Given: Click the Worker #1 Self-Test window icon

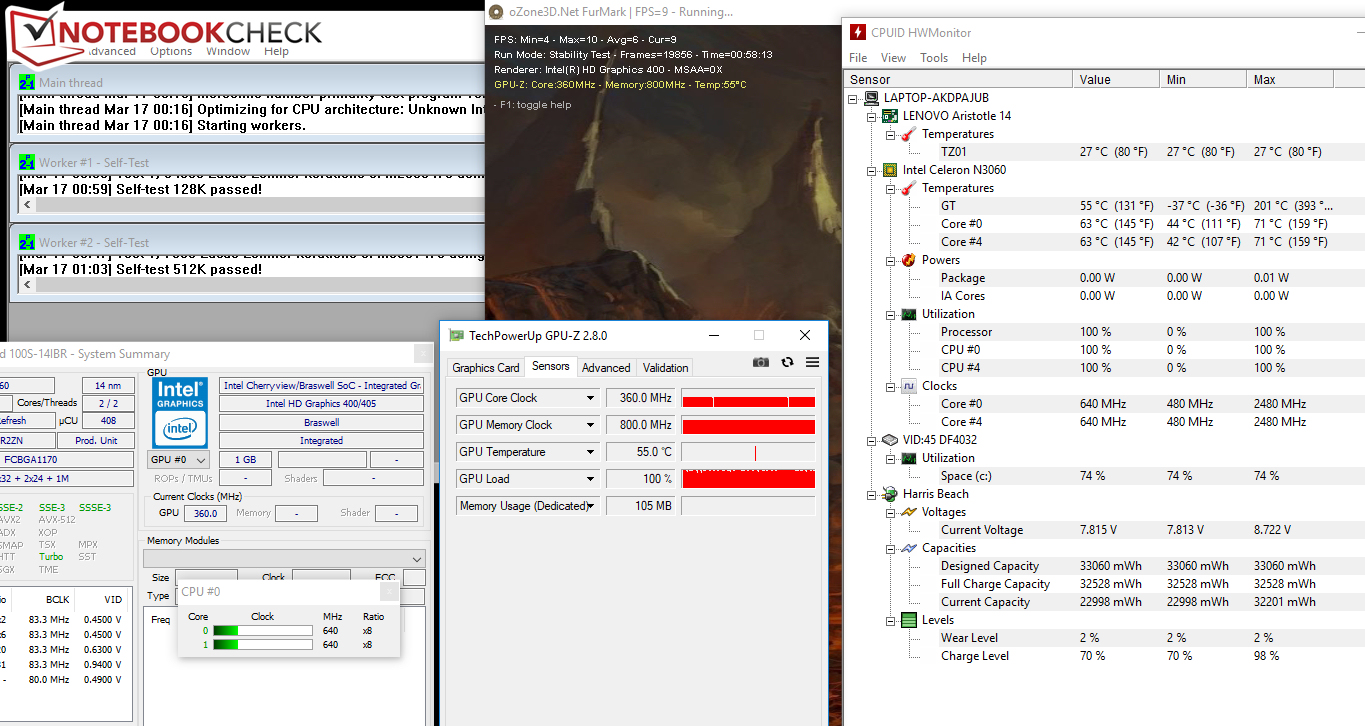Looking at the screenshot, I should pos(27,162).
